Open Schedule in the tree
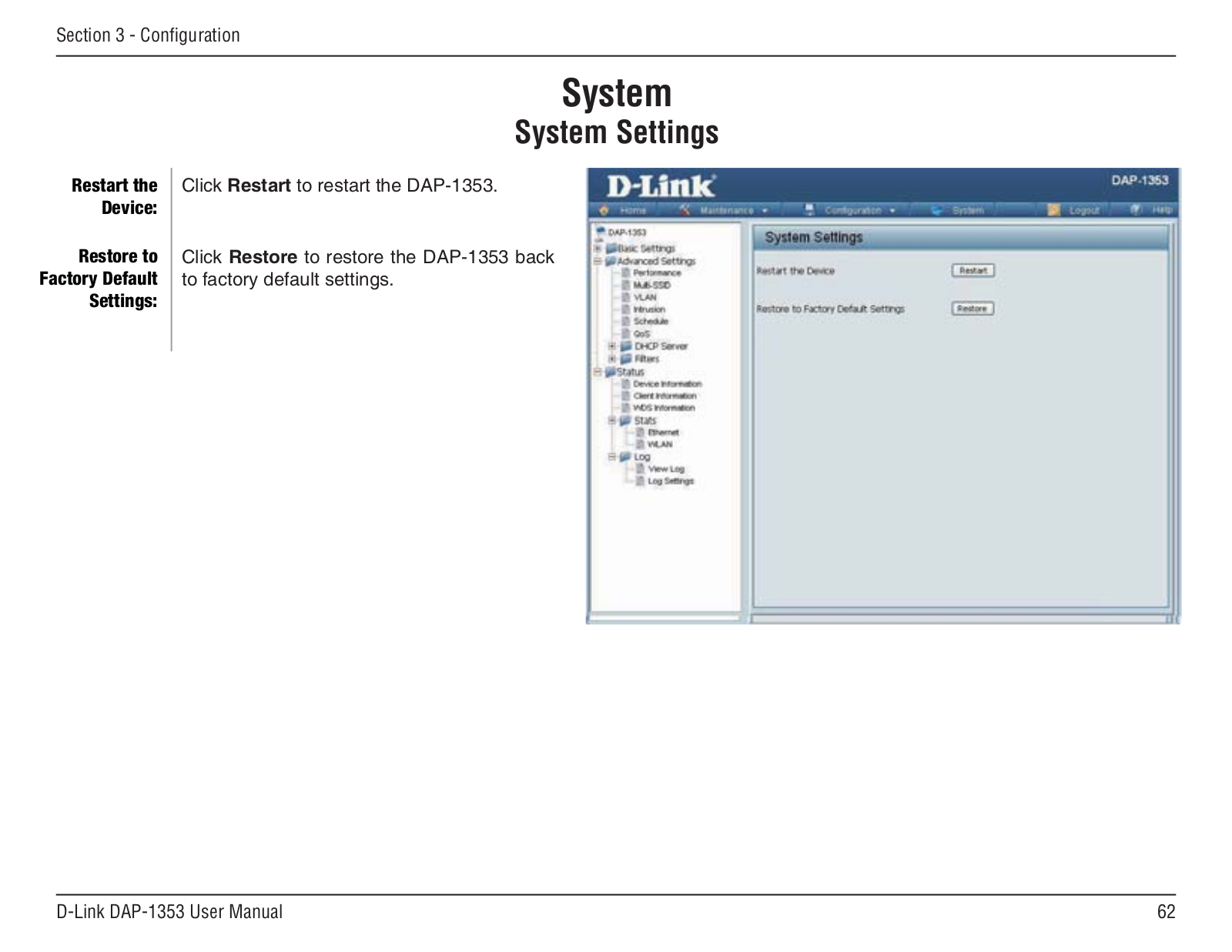1232x952 pixels. tap(651, 322)
